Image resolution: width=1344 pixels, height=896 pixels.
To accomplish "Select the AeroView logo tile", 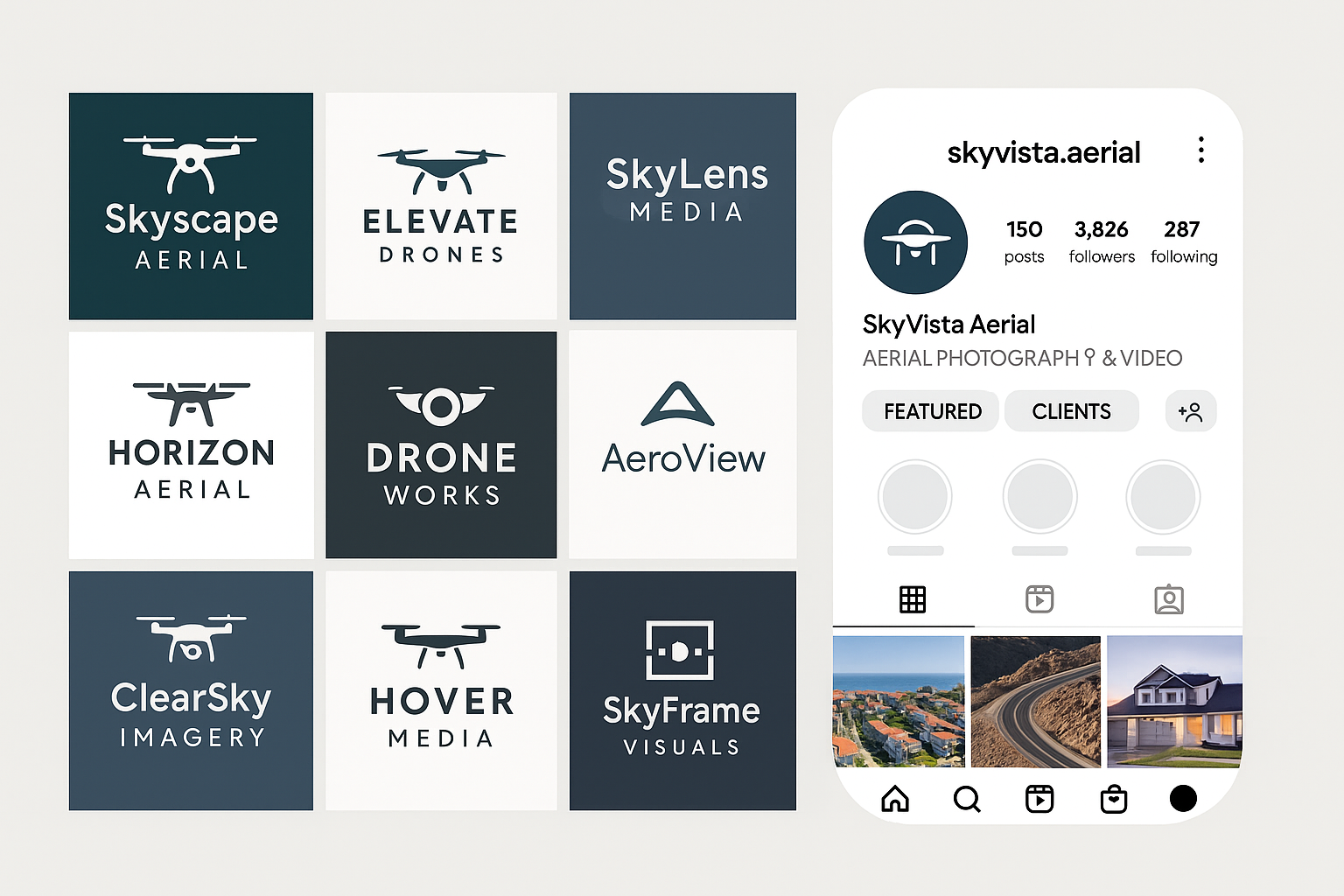I will (682, 444).
